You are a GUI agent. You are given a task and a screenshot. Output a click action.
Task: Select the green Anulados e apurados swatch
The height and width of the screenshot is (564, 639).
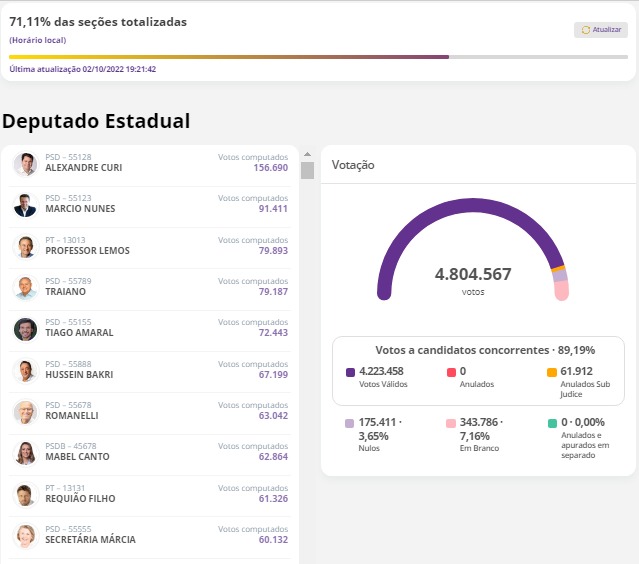click(x=552, y=424)
